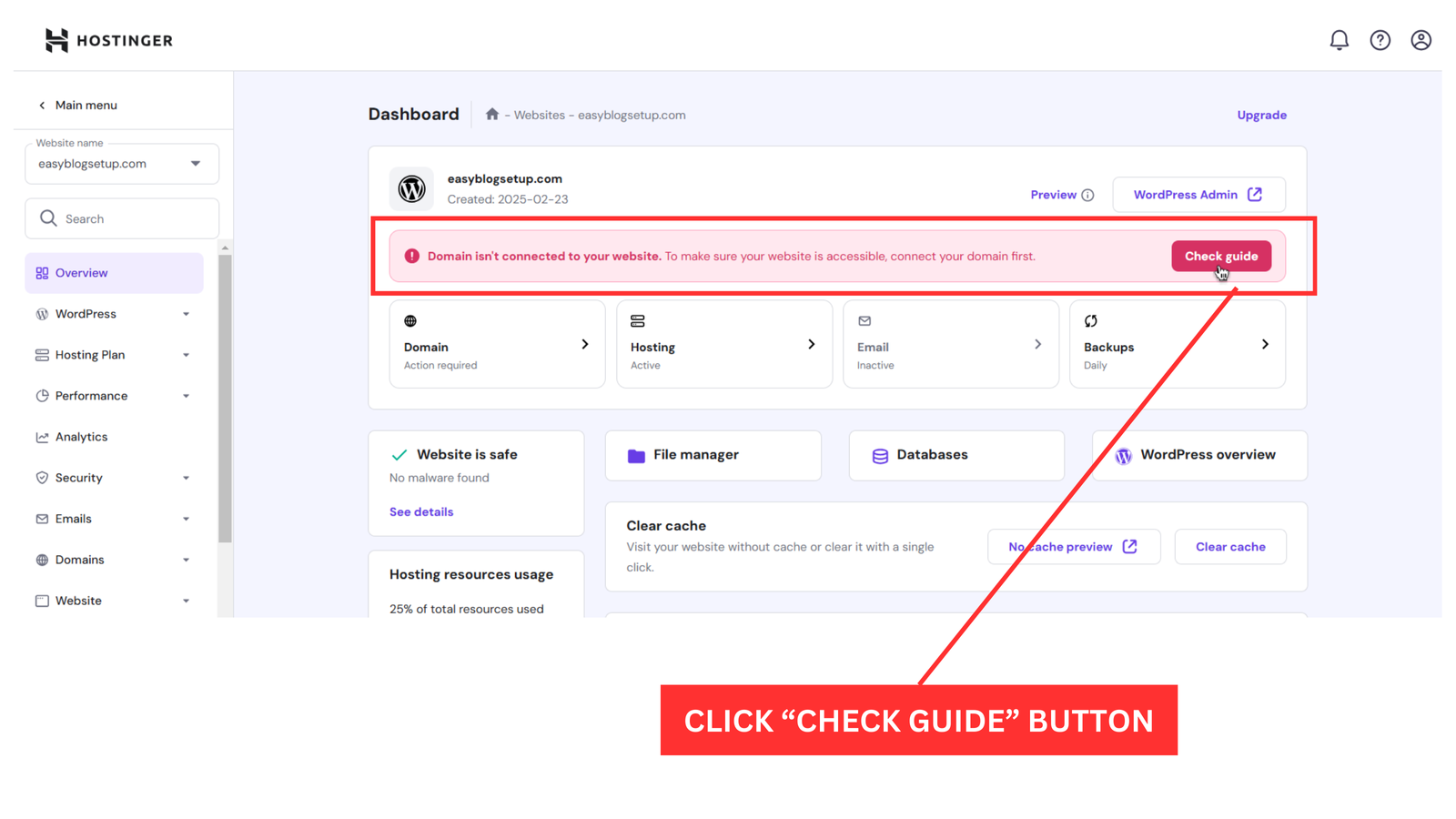Click the Preview info icon
The image size is (1456, 819).
click(1087, 195)
